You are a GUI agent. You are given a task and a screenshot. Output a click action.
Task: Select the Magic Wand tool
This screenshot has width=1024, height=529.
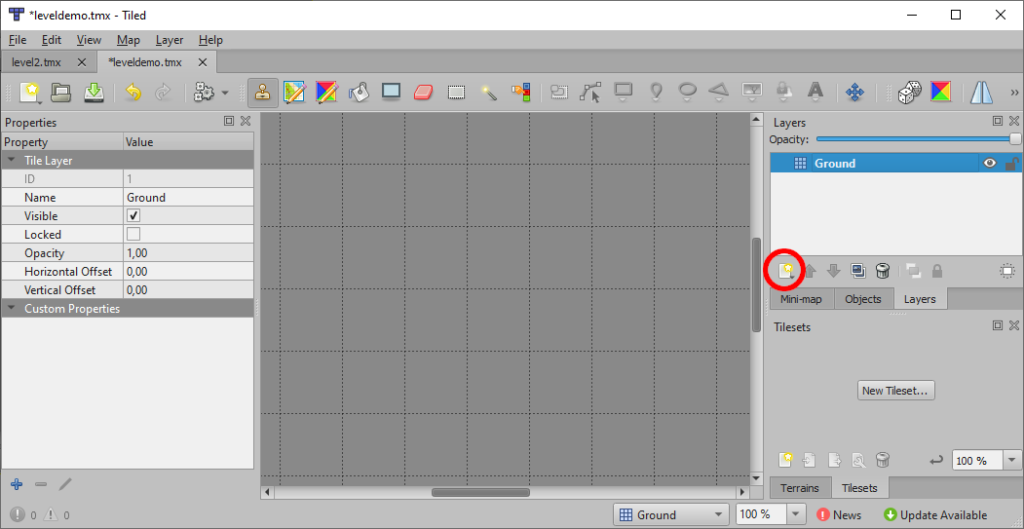[x=488, y=93]
